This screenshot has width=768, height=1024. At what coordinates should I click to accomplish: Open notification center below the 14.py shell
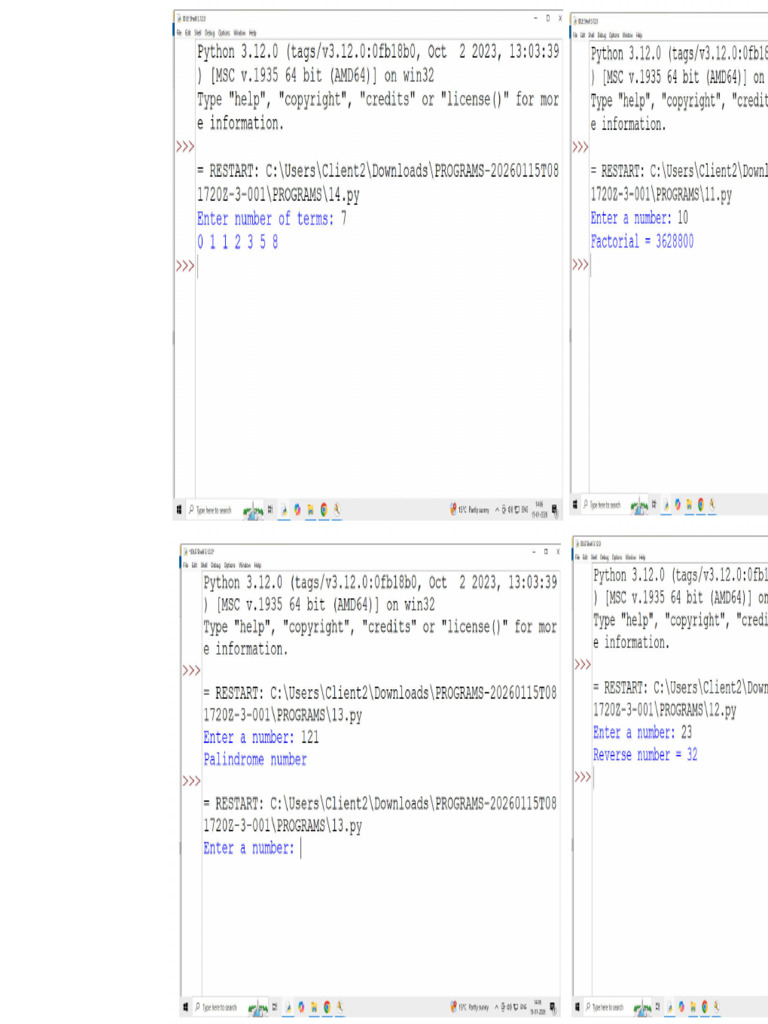[554, 510]
